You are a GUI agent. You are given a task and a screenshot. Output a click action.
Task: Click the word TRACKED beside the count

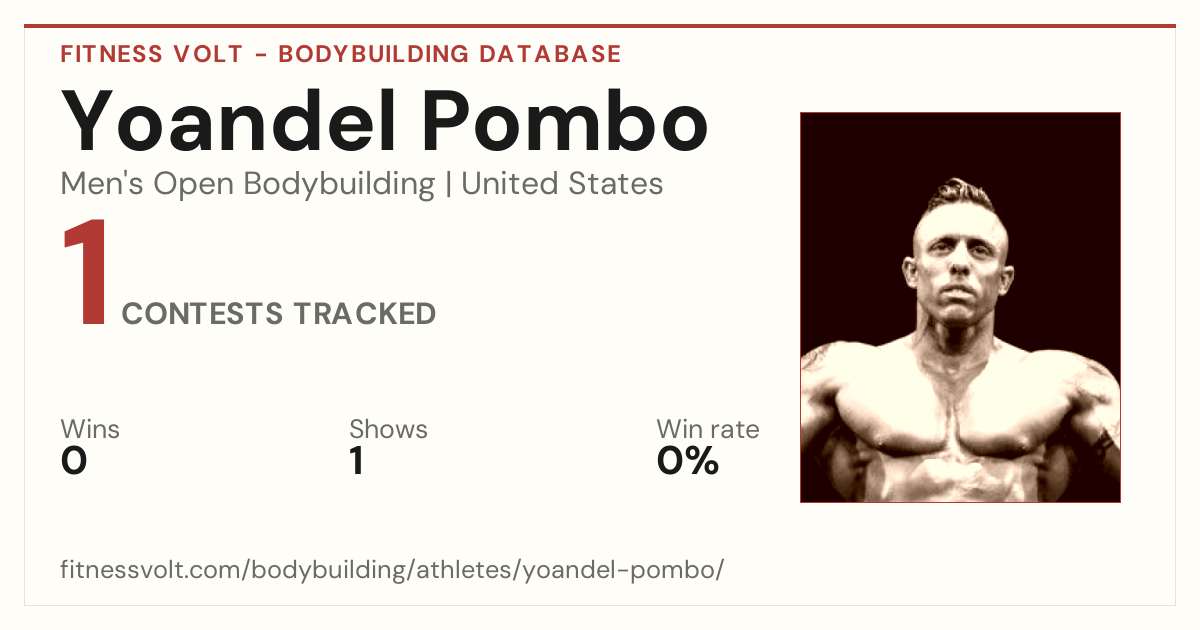coord(364,314)
